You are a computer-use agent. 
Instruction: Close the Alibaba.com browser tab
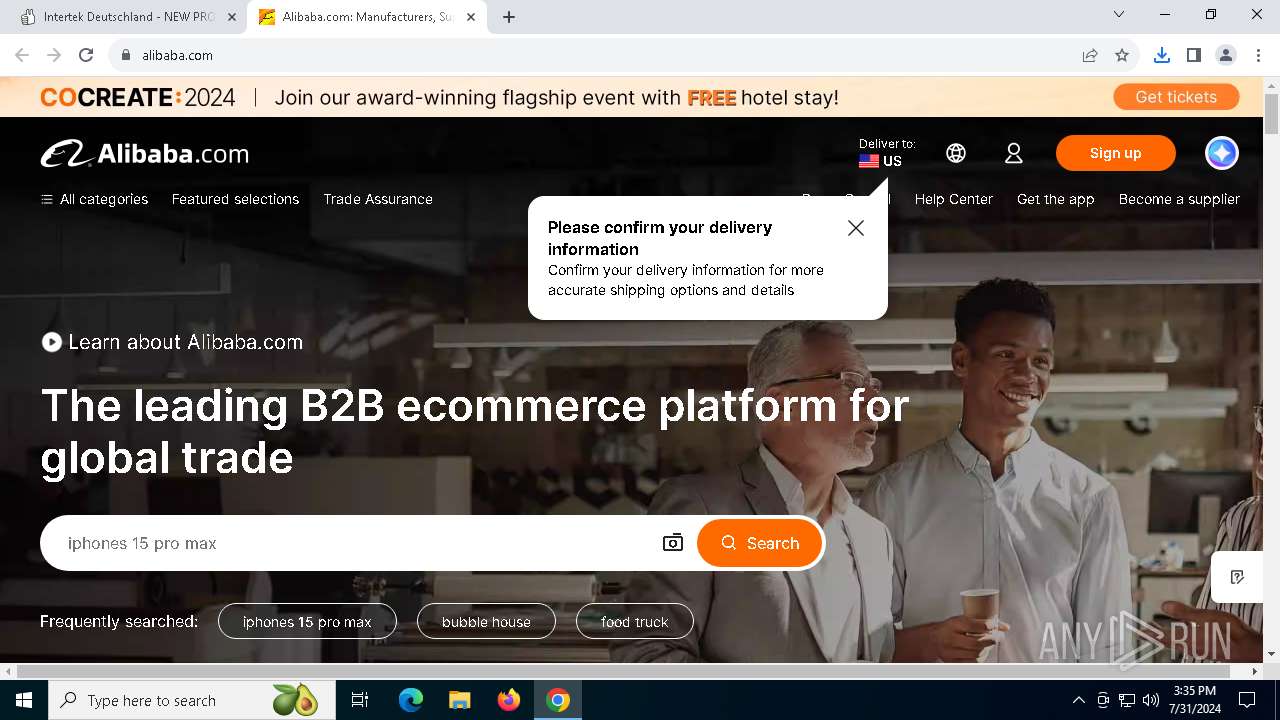(471, 17)
